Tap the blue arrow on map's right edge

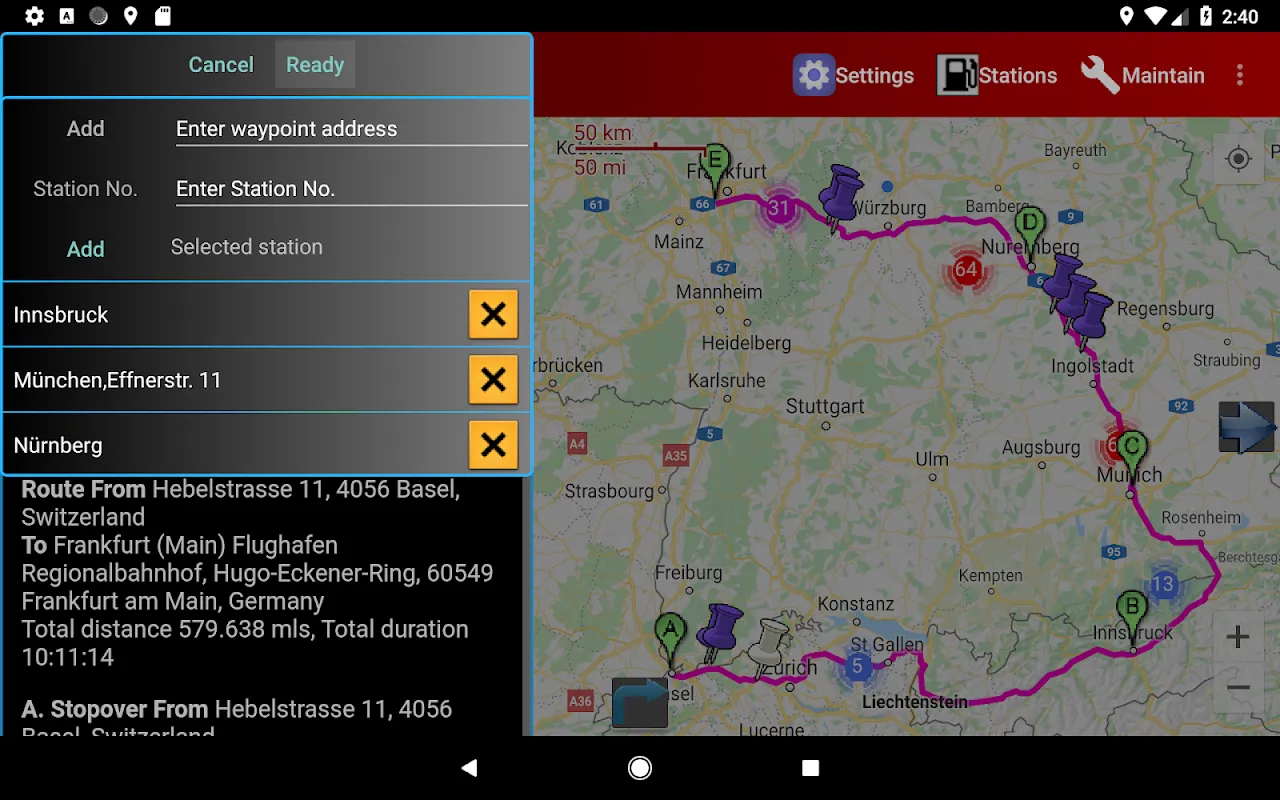[x=1246, y=427]
